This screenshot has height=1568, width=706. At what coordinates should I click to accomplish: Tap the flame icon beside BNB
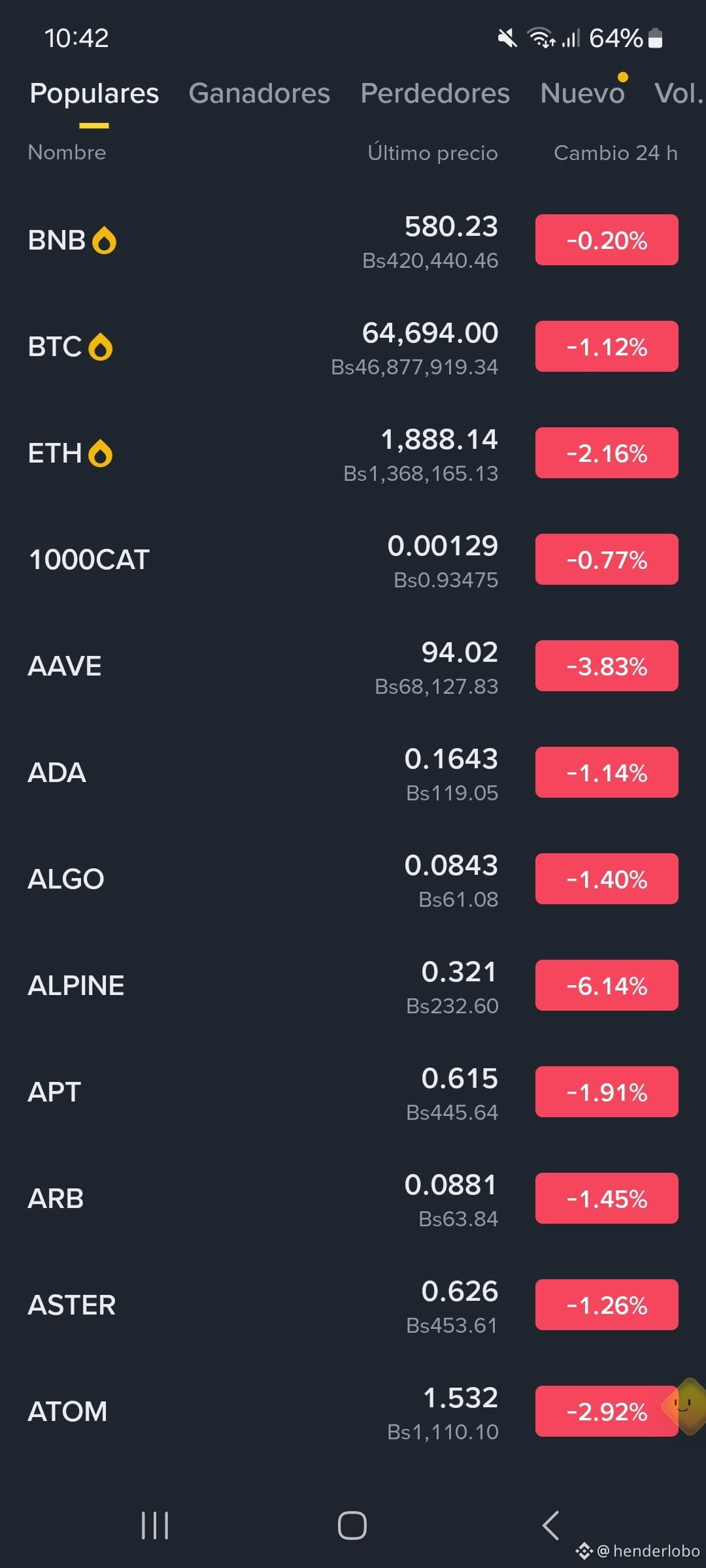click(104, 240)
